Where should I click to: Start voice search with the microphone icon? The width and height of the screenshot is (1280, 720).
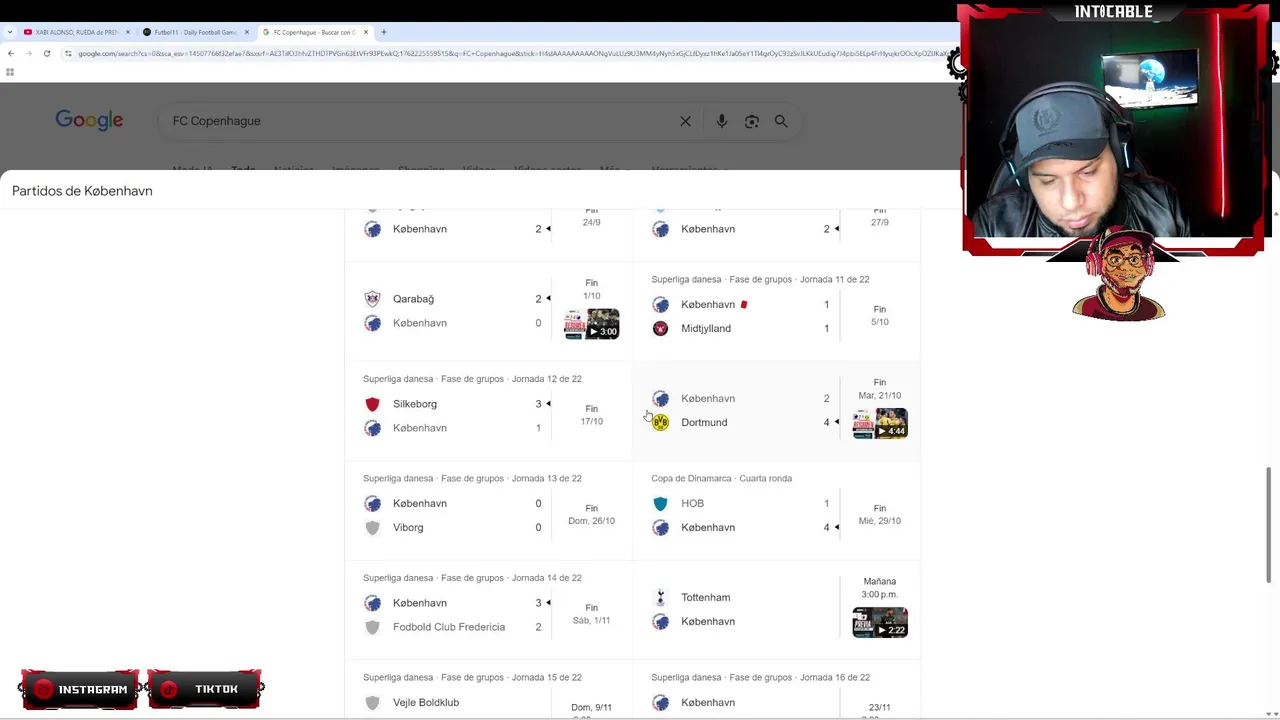point(721,121)
